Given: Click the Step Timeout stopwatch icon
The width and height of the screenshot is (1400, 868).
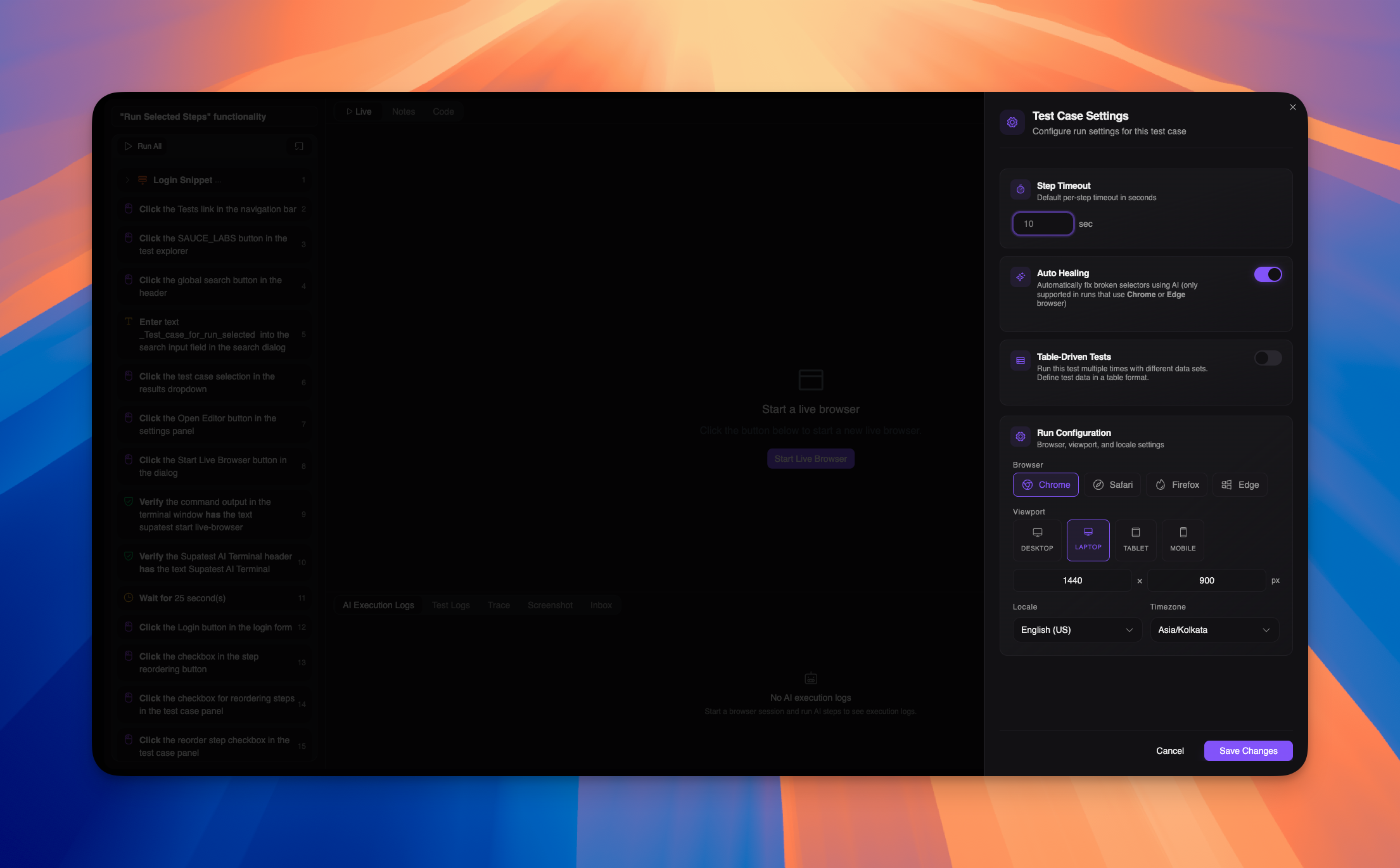Looking at the screenshot, I should click(x=1021, y=189).
